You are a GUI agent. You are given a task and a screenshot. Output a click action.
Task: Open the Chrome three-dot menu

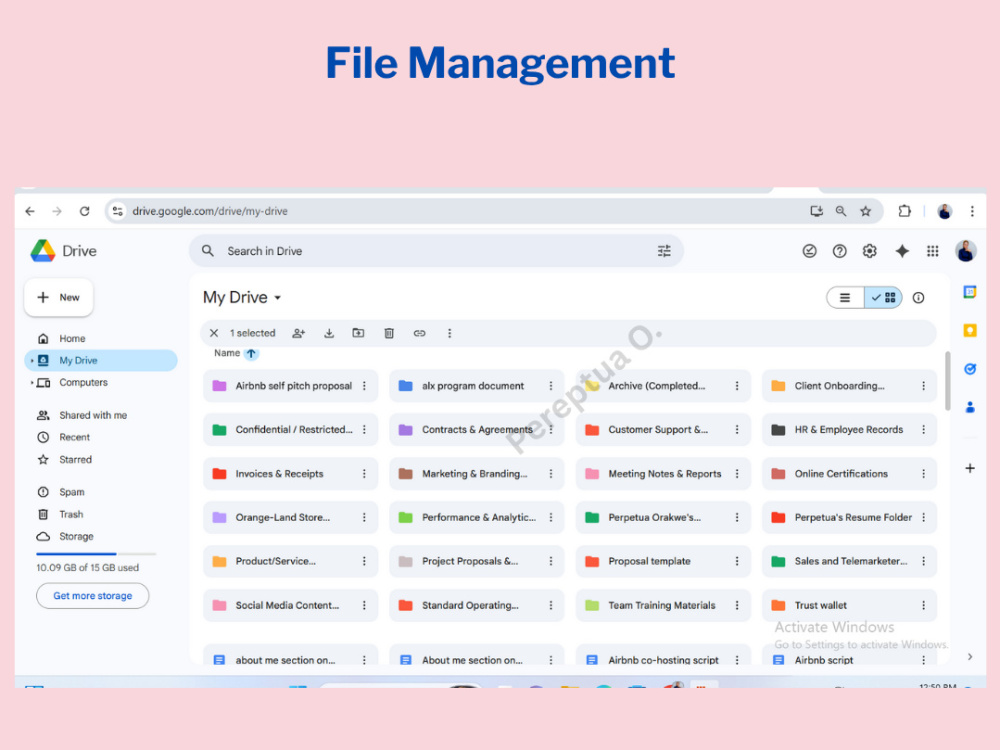click(972, 211)
